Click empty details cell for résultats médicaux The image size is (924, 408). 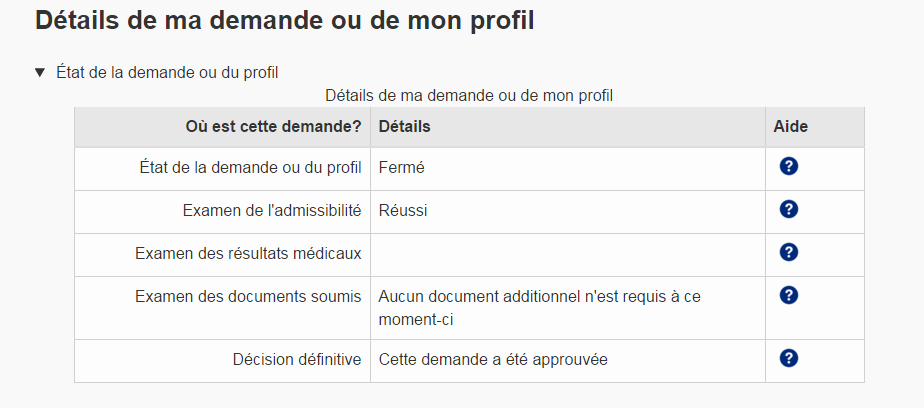coord(567,254)
